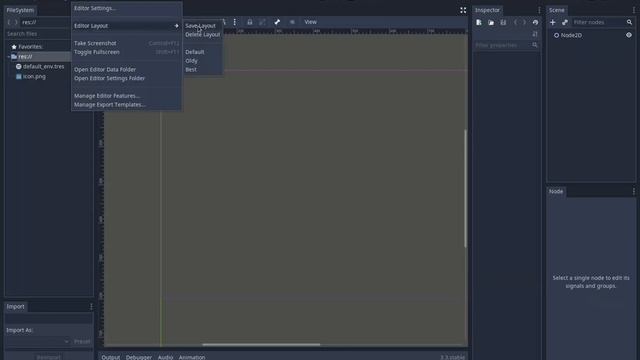This screenshot has height=360, width=640.
Task: Click the magnifier in Filter nodes
Action: pyautogui.click(x=629, y=22)
